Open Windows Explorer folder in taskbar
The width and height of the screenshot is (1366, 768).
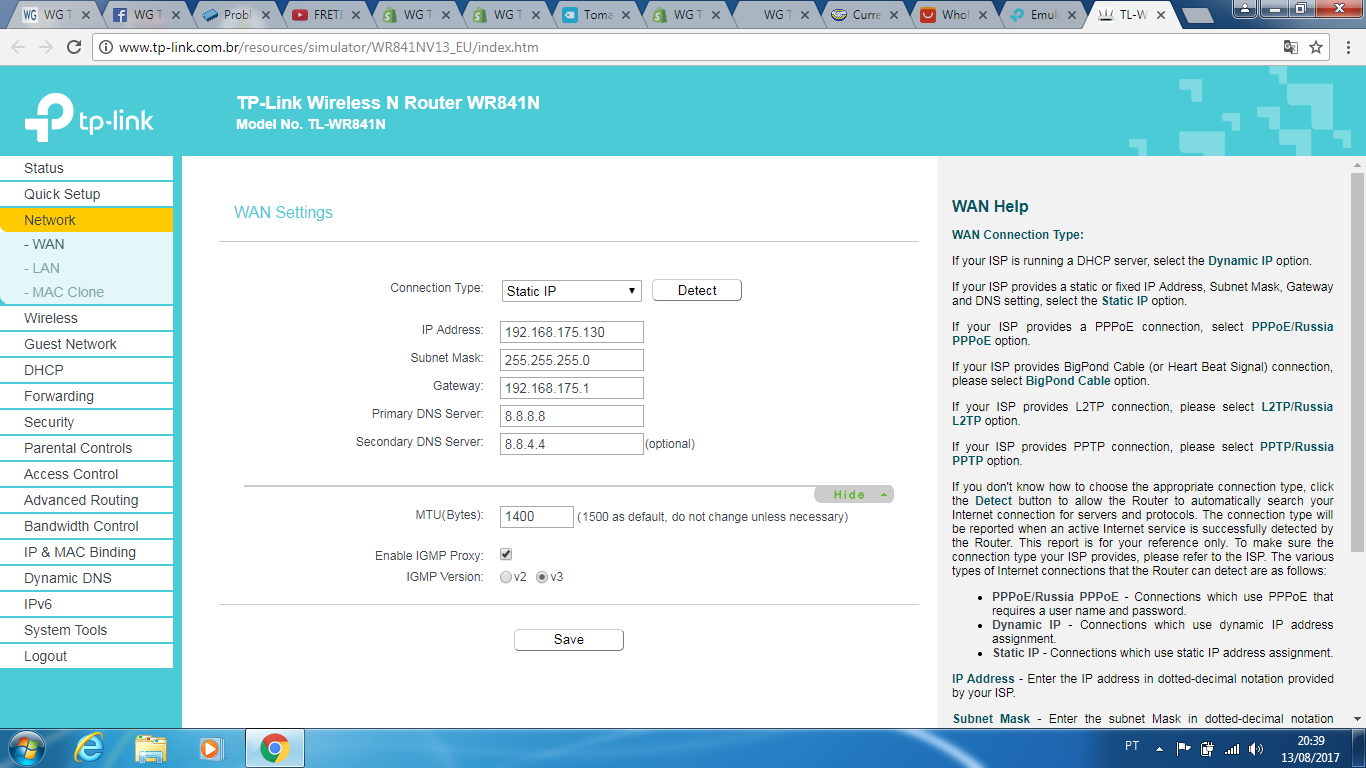point(151,748)
